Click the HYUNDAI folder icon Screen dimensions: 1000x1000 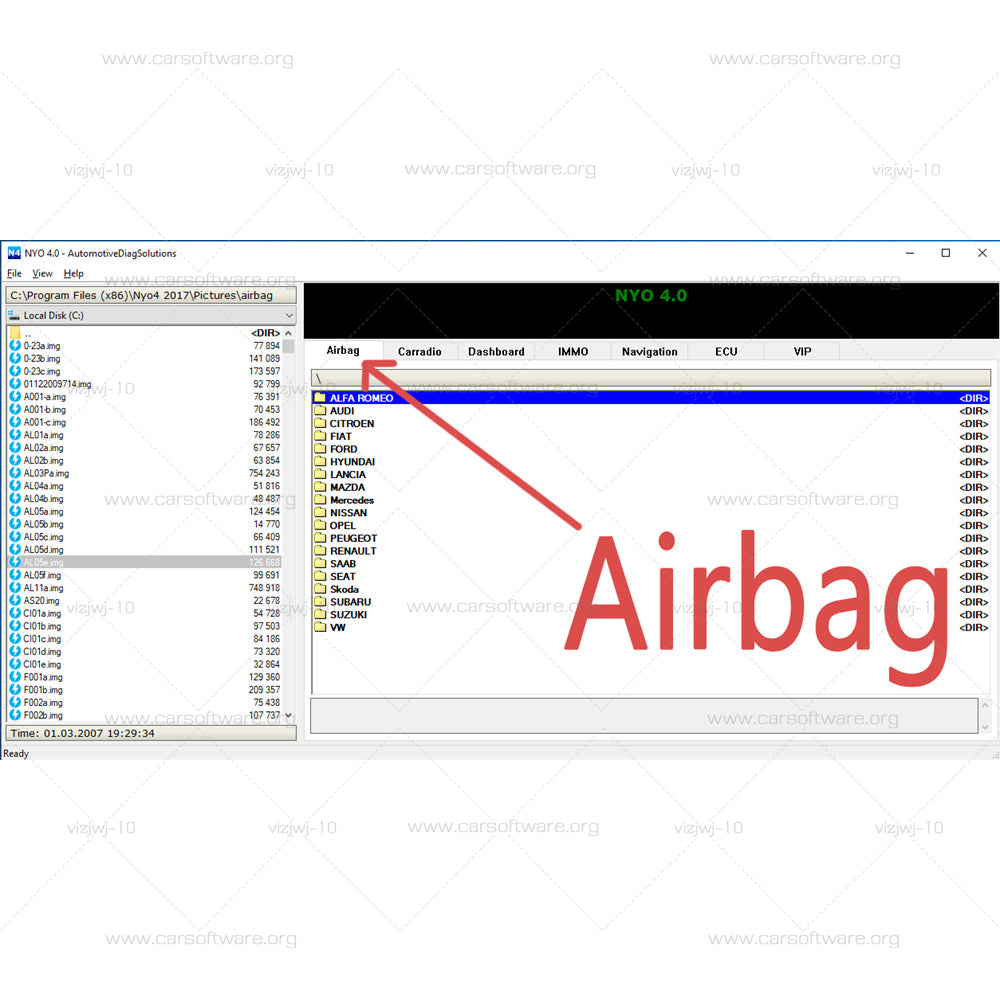tap(320, 461)
